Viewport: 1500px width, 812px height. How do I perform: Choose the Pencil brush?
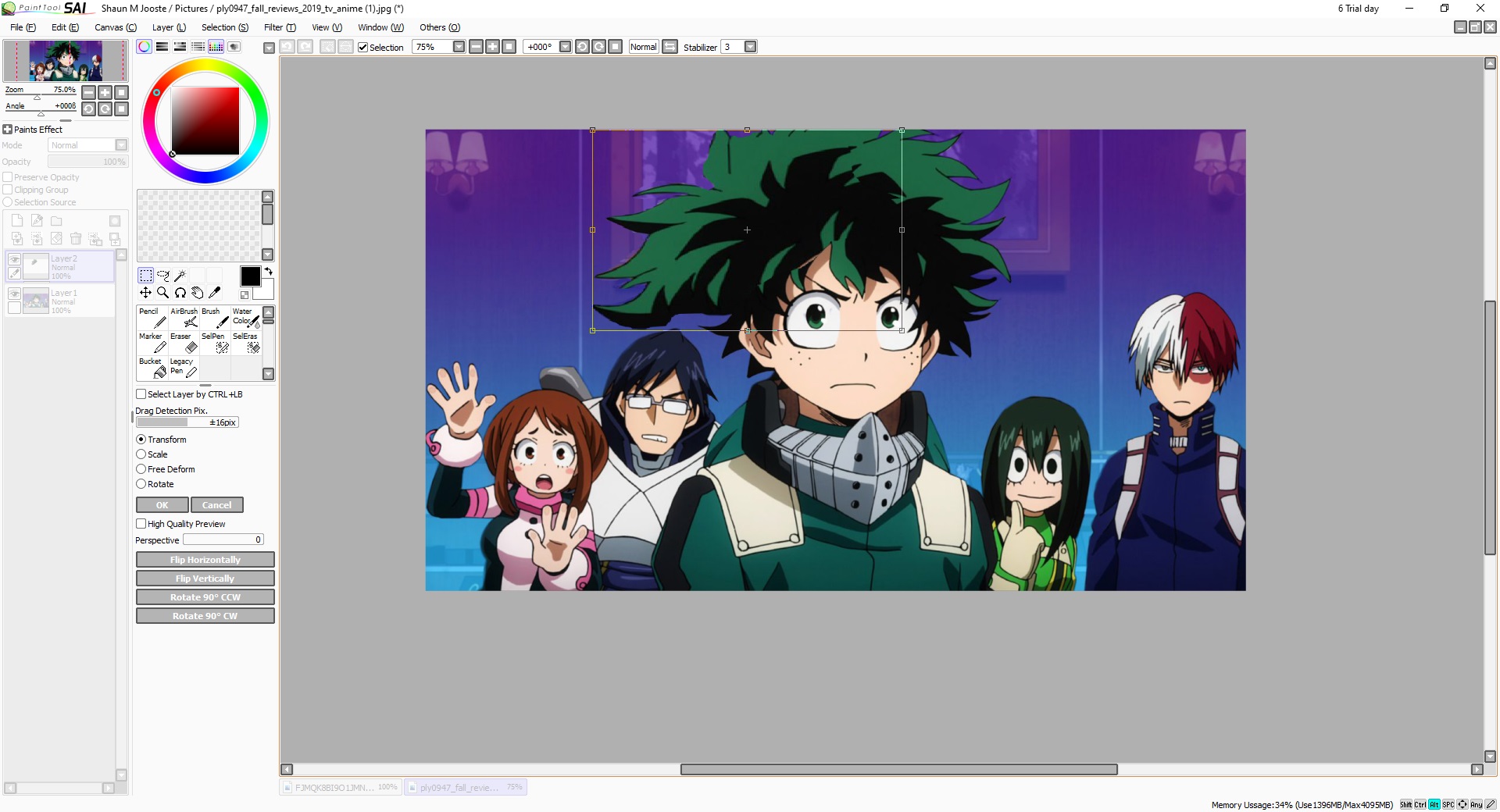[x=152, y=318]
